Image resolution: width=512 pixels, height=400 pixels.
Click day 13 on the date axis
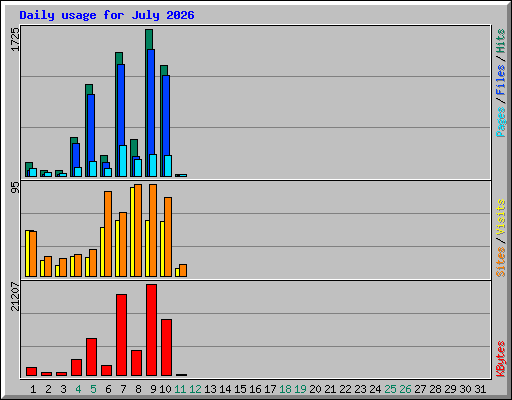(210, 389)
